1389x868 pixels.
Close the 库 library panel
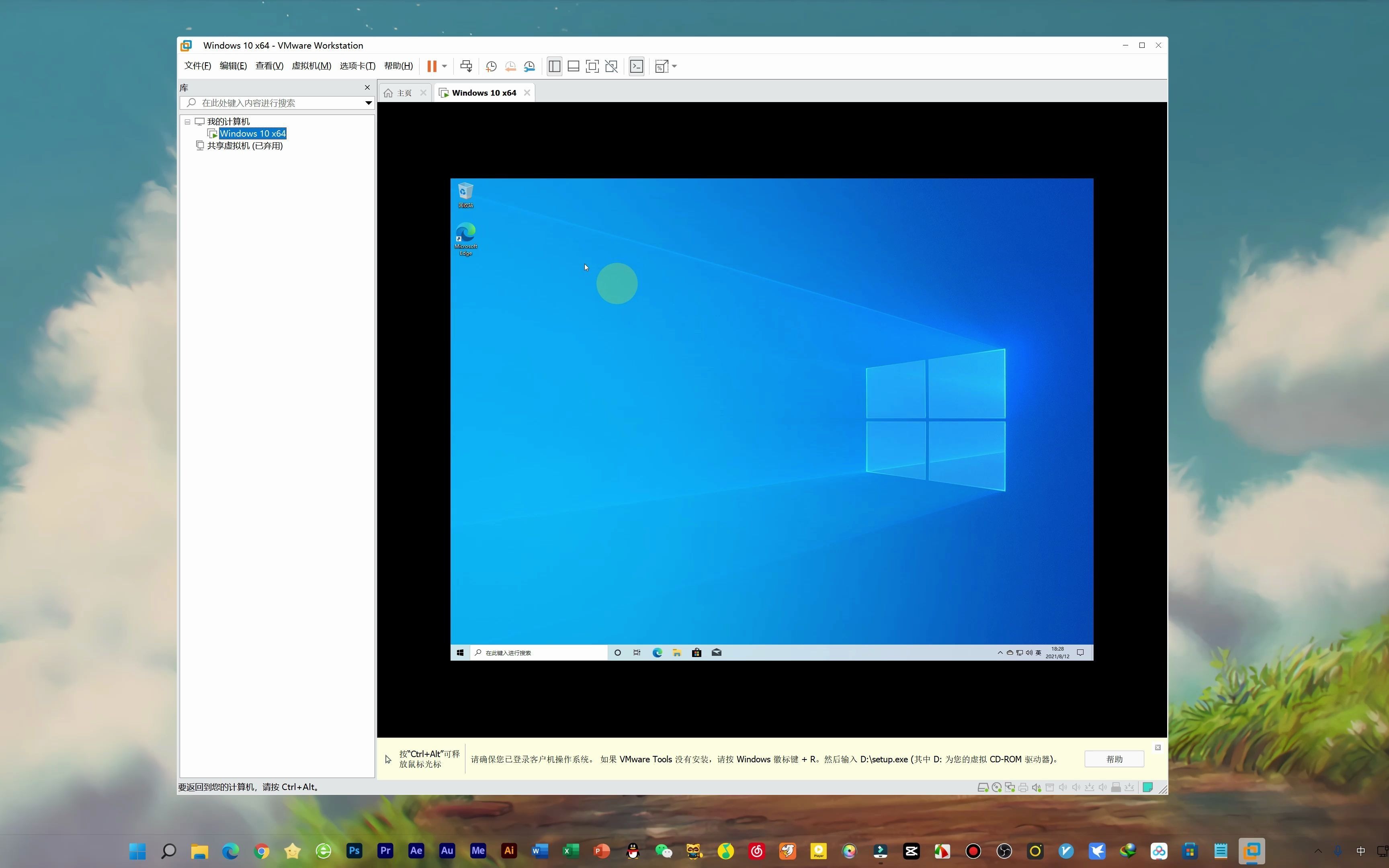[367, 87]
